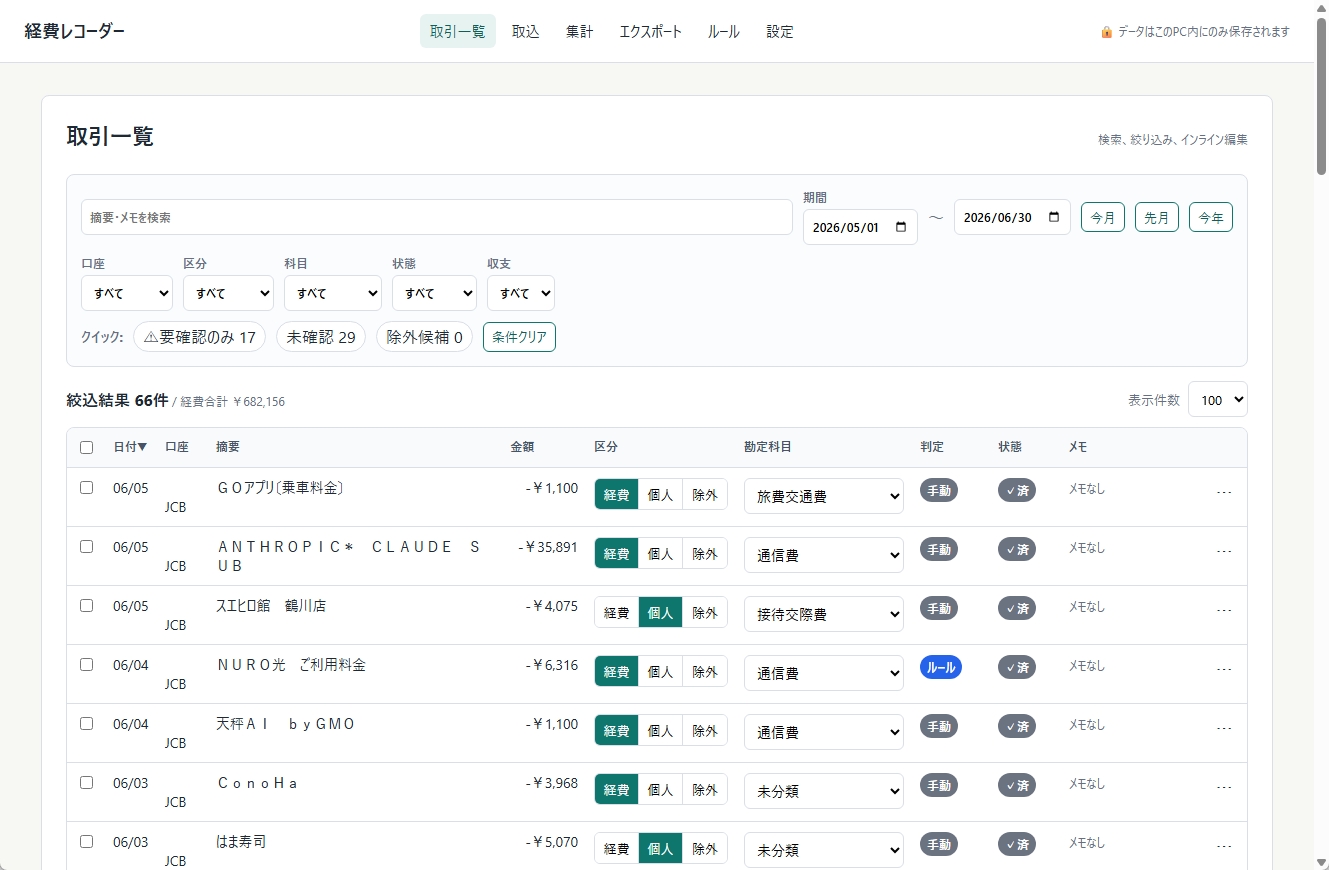Switch to the 集計 tab
This screenshot has height=870, width=1329.
(580, 31)
